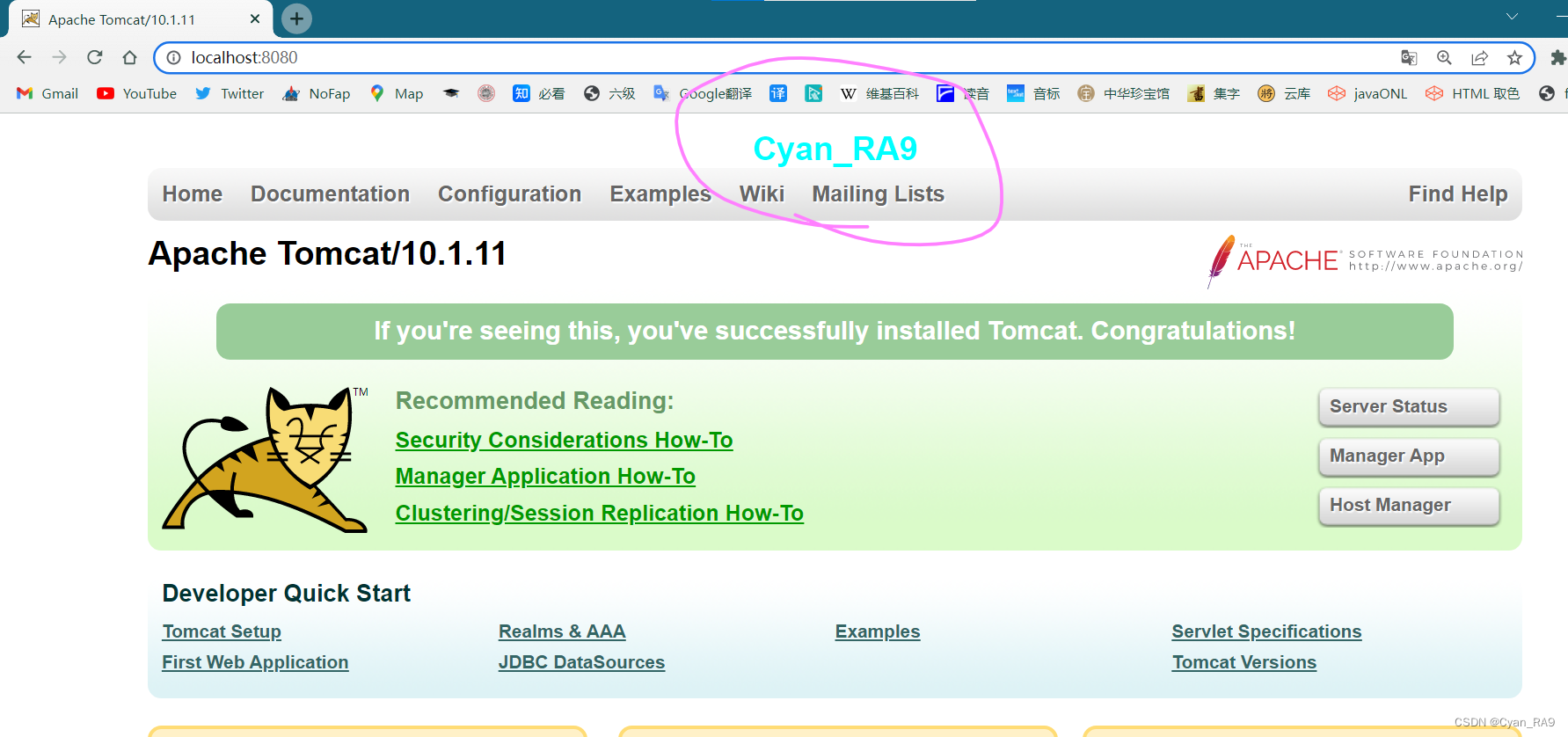Open the 维基百科 Wikipedia bookmark
The width and height of the screenshot is (1568, 737).
pyautogui.click(x=879, y=93)
